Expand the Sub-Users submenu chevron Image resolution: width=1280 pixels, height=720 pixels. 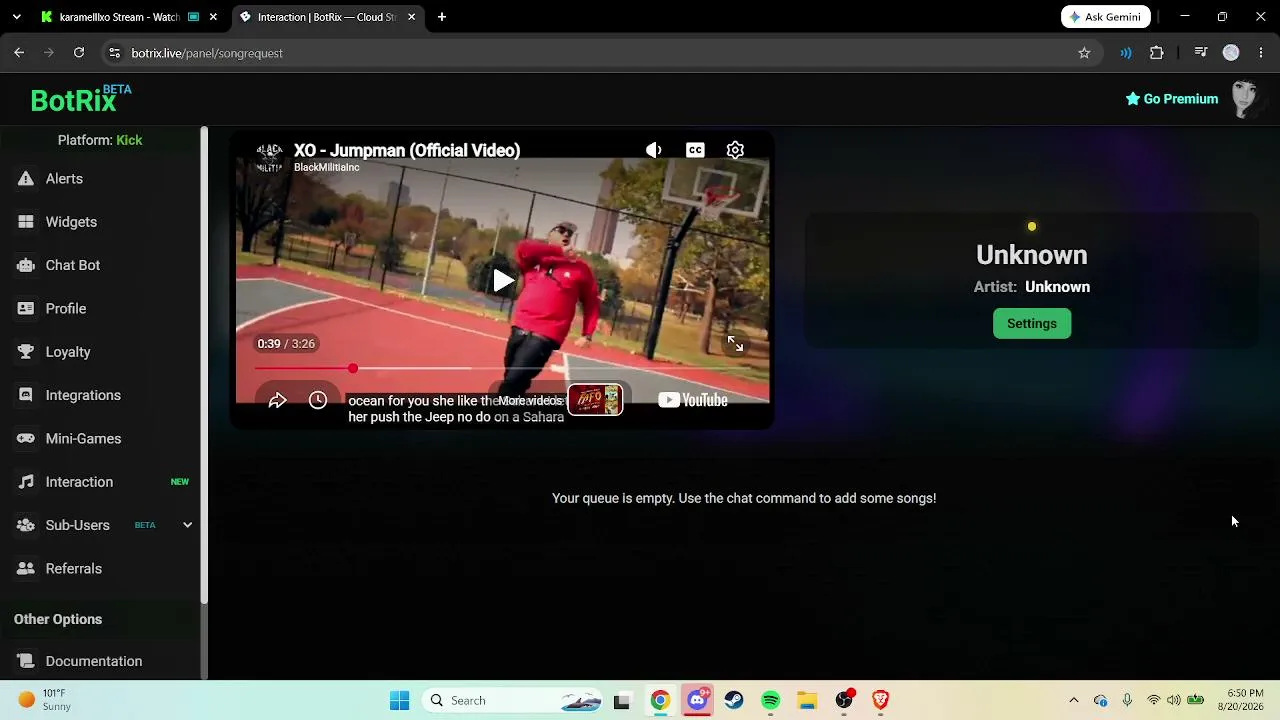[x=187, y=525]
